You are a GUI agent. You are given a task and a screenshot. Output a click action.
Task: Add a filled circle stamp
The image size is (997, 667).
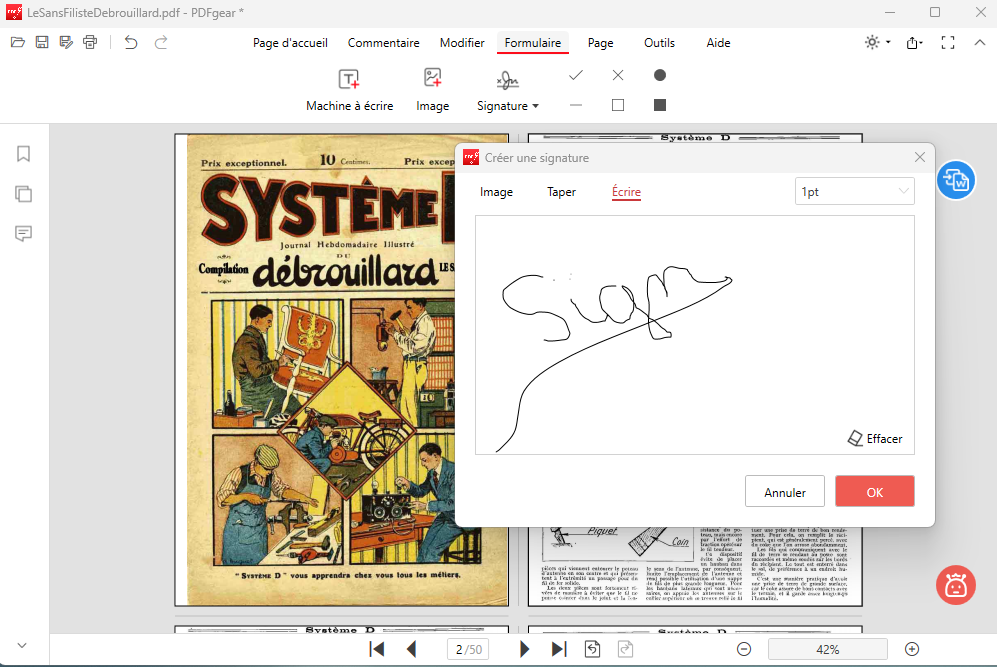660,76
